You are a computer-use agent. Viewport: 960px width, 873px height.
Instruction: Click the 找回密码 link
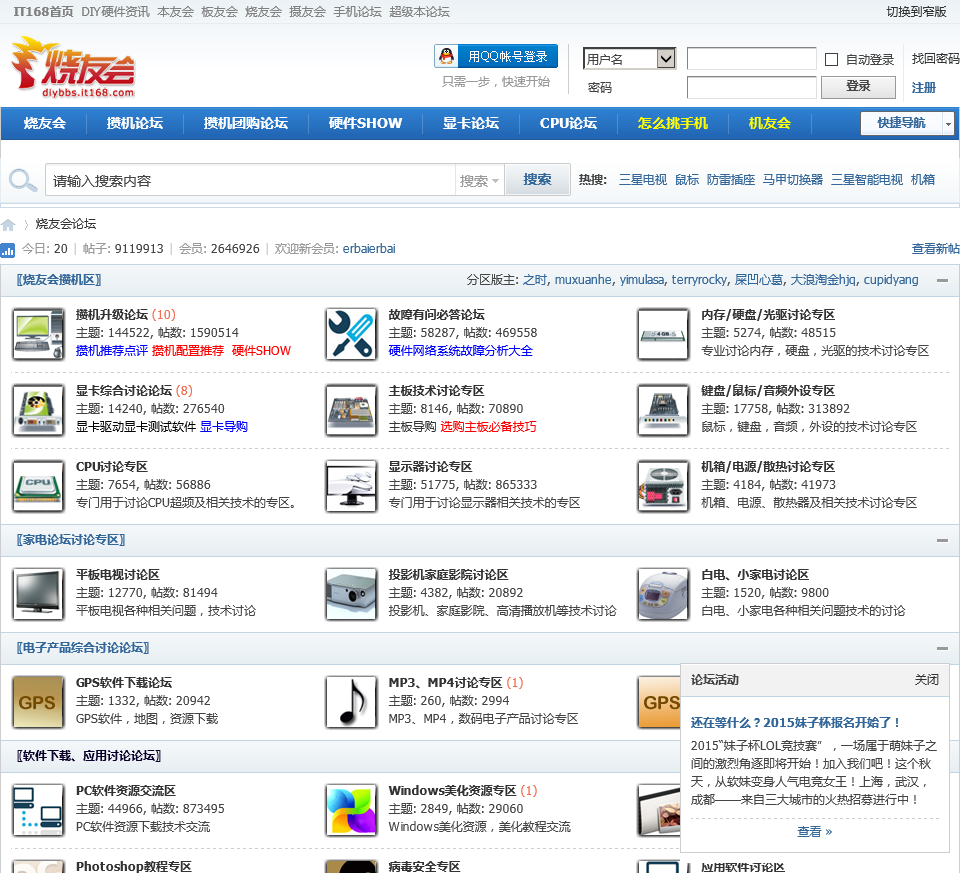936,59
